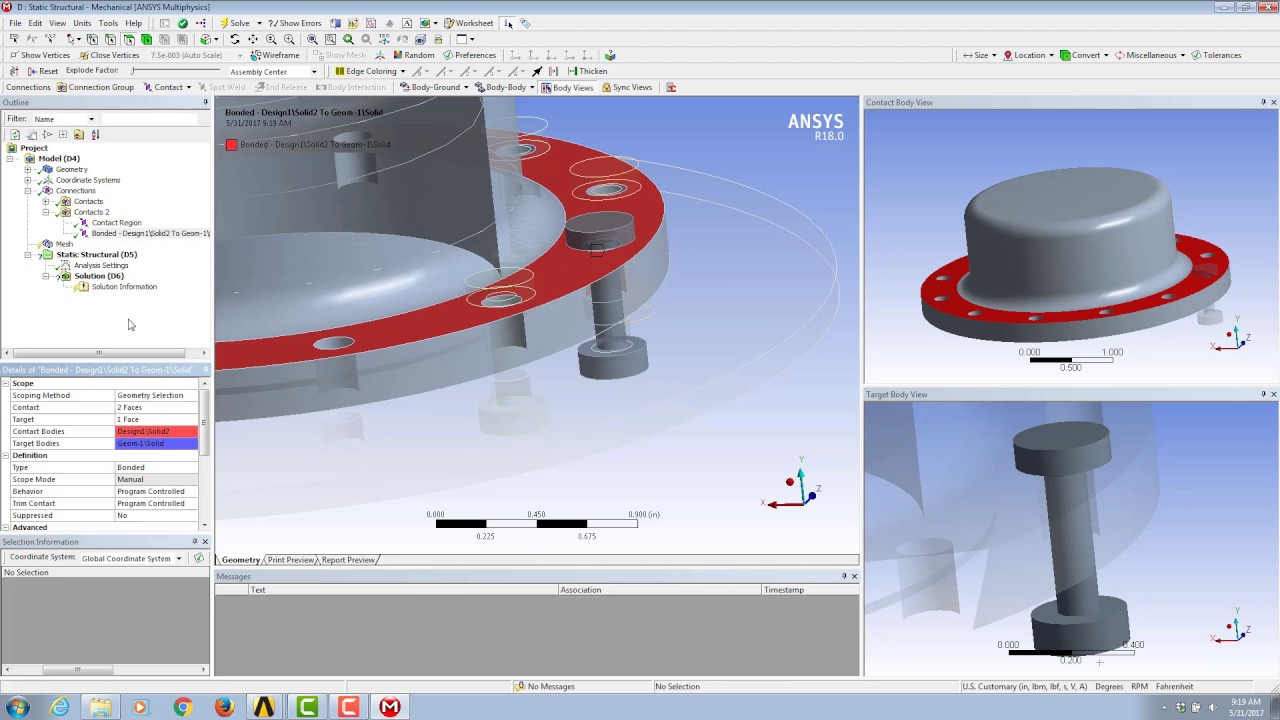The image size is (1280, 720).
Task: Click the Zoom To Fit icon
Action: coord(313,39)
